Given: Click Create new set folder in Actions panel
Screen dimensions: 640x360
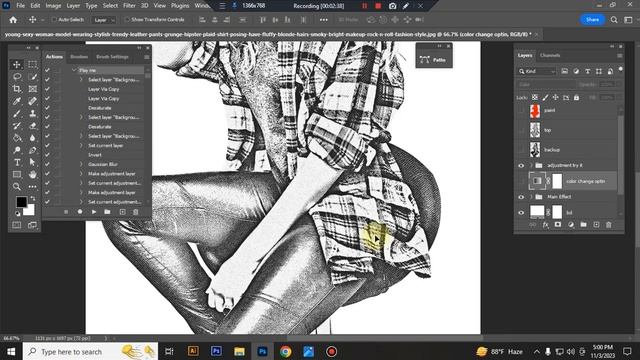Looking at the screenshot, I should click(x=107, y=212).
